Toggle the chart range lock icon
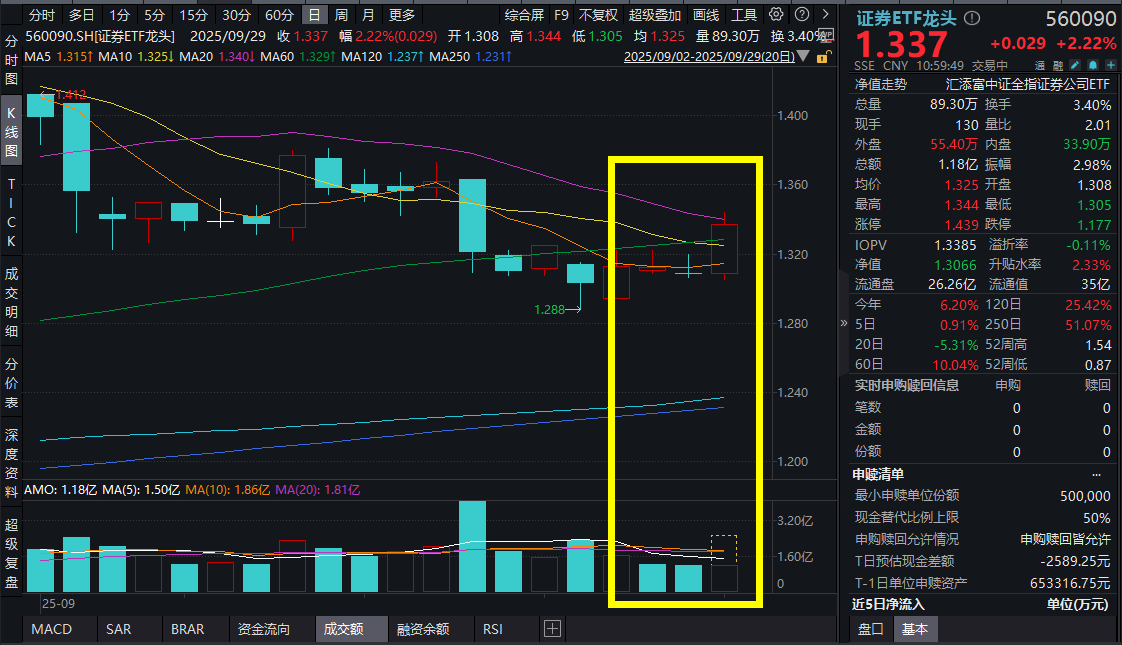Screen dimensions: 1122x645 823,57
